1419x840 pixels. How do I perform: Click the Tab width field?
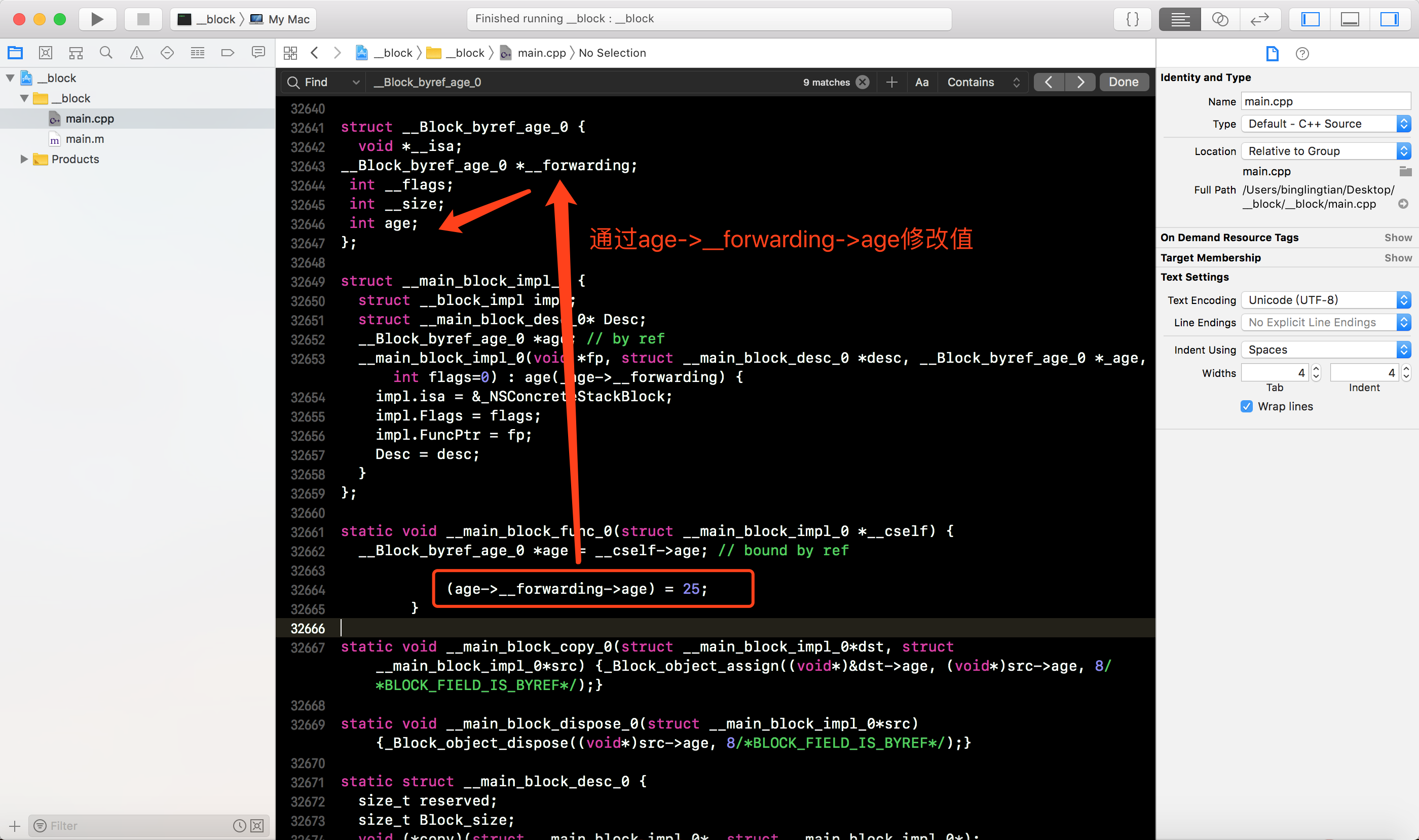click(x=1275, y=372)
